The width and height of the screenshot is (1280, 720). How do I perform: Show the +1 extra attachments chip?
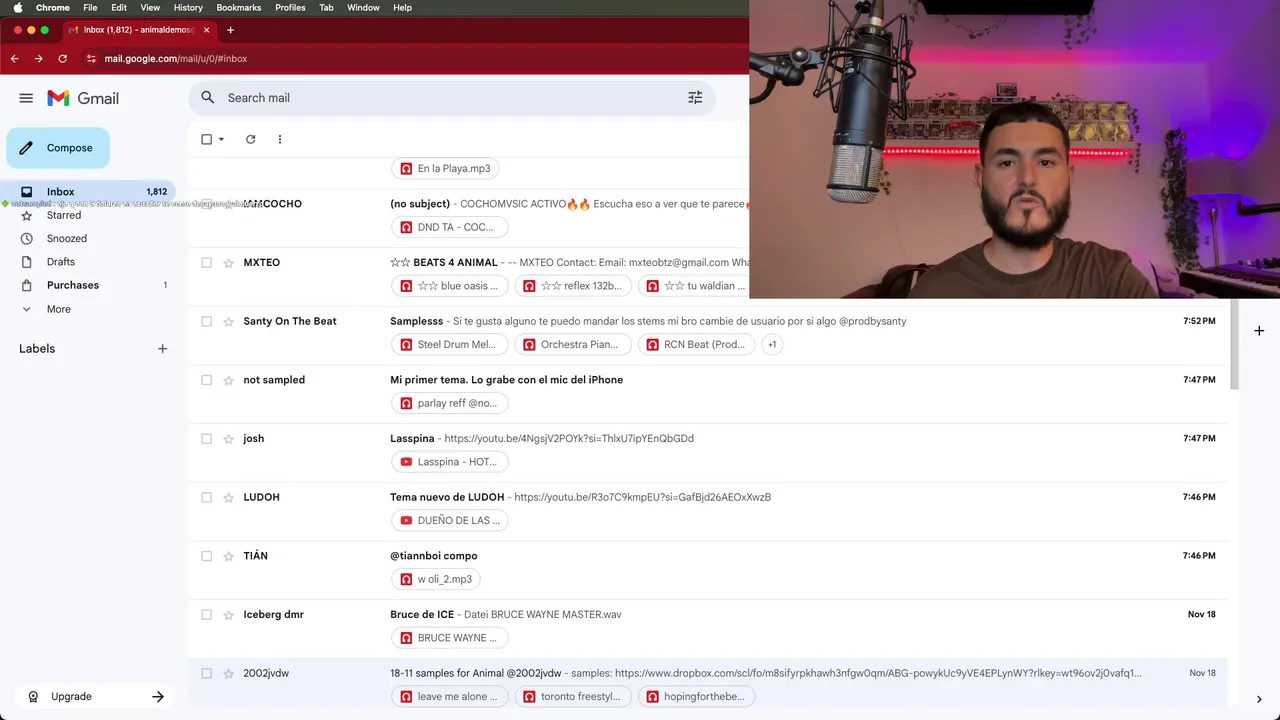[771, 344]
